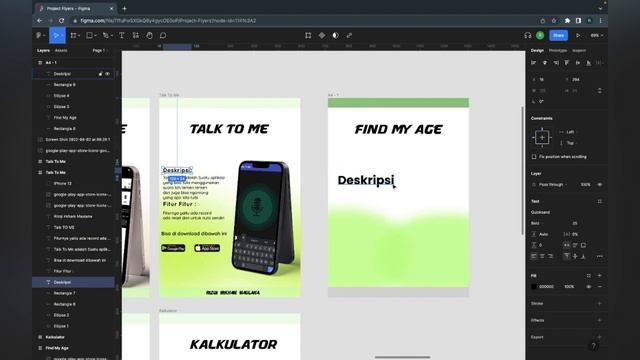Toggle visibility of top Deskripsi layer
This screenshot has width=640, height=360.
tap(108, 74)
